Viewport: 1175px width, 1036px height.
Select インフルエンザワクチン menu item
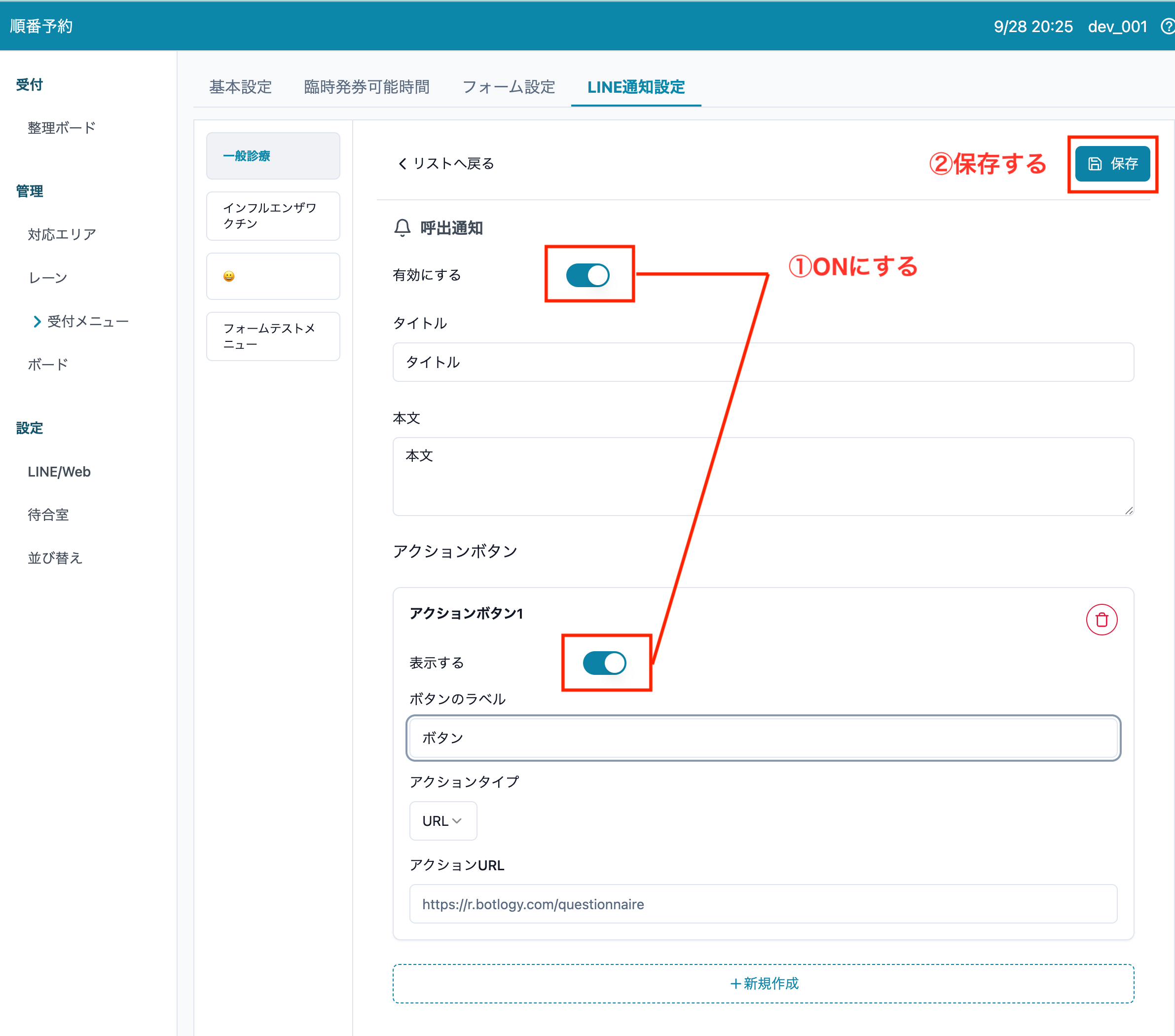(273, 216)
